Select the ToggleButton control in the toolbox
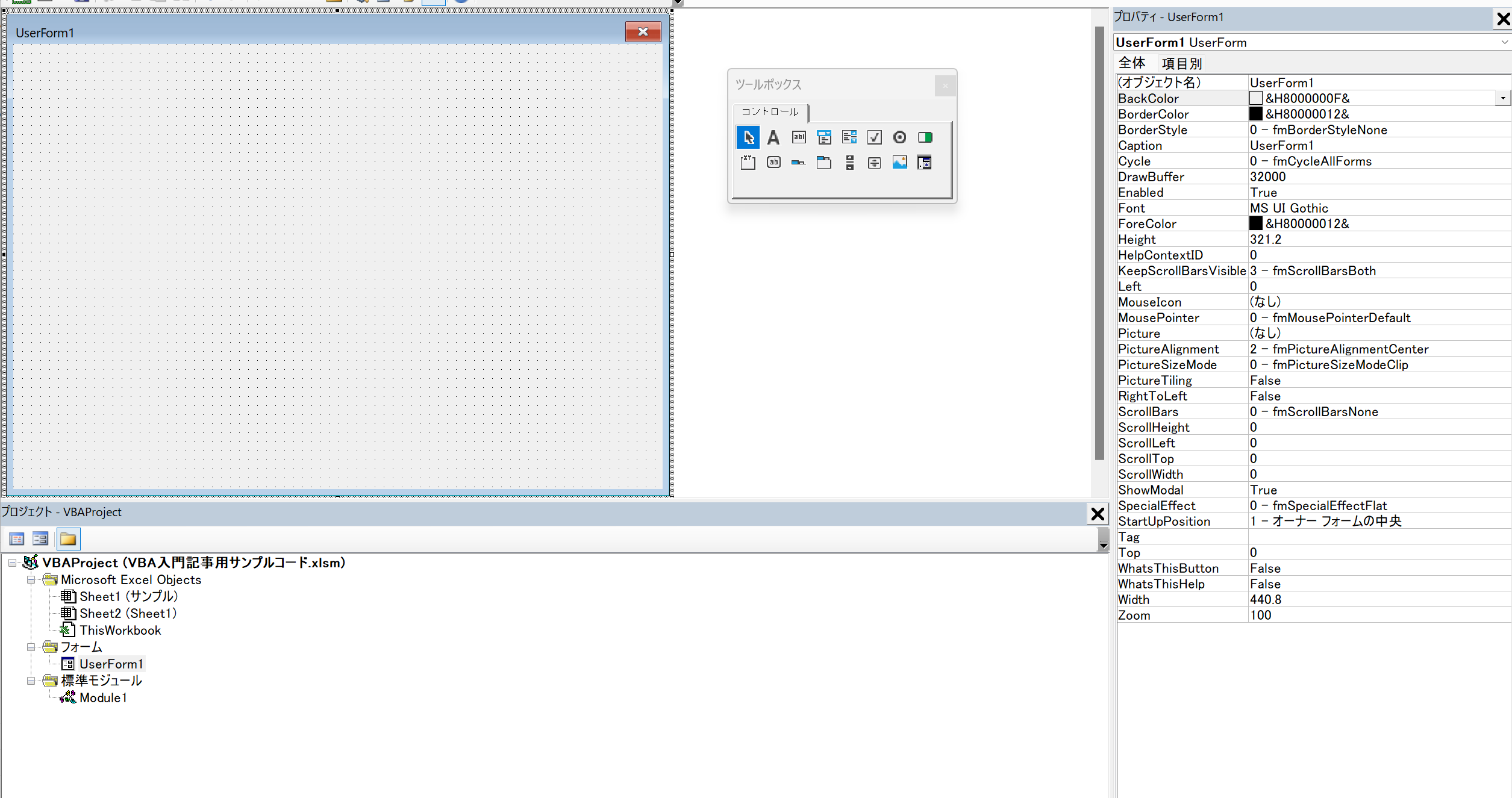The width and height of the screenshot is (1512, 798). [925, 137]
